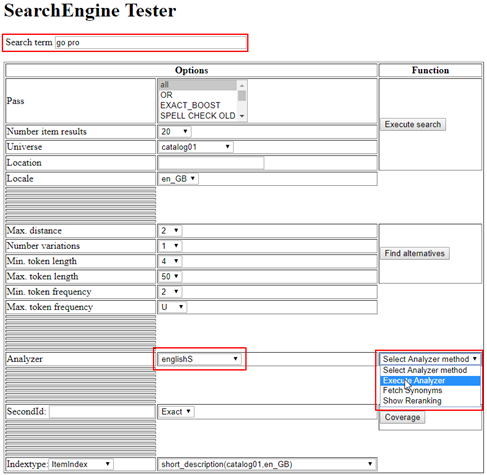
Task: Open the Max. distance dropdown
Action: (170, 231)
